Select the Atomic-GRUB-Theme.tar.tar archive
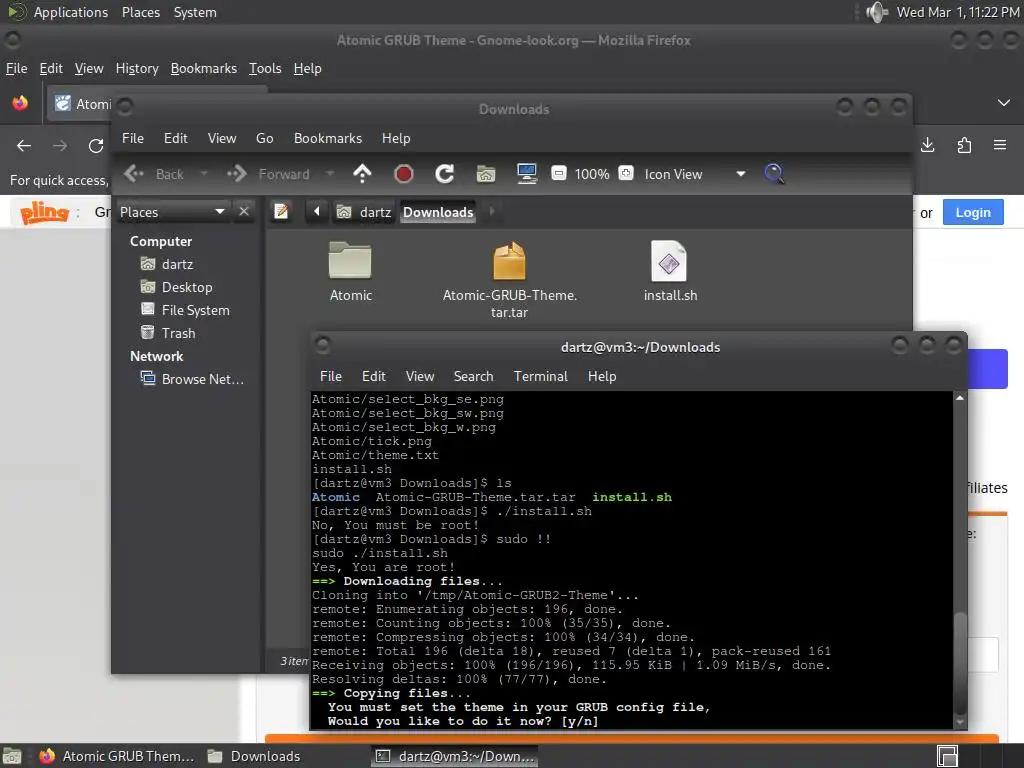This screenshot has width=1024, height=768. (509, 279)
